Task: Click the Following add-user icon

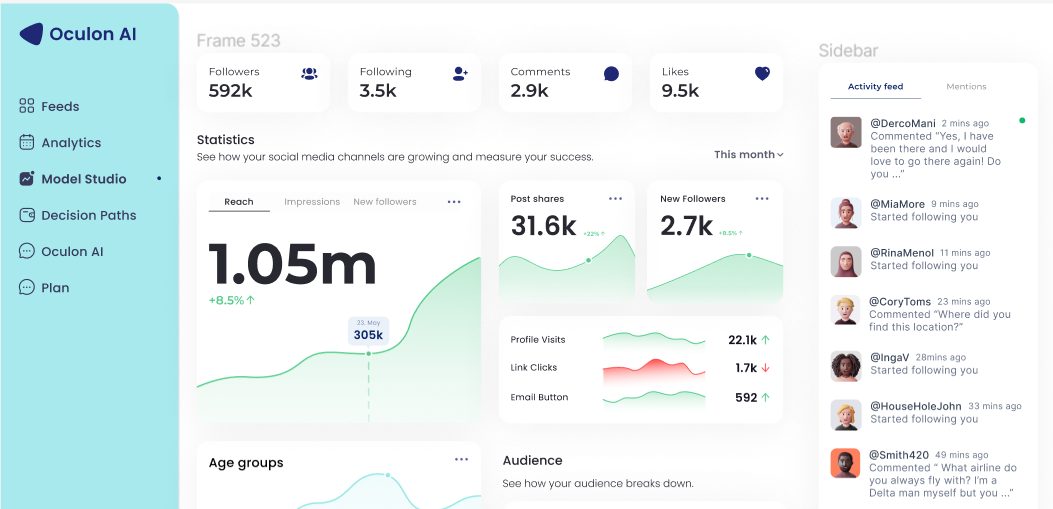Action: click(x=460, y=73)
